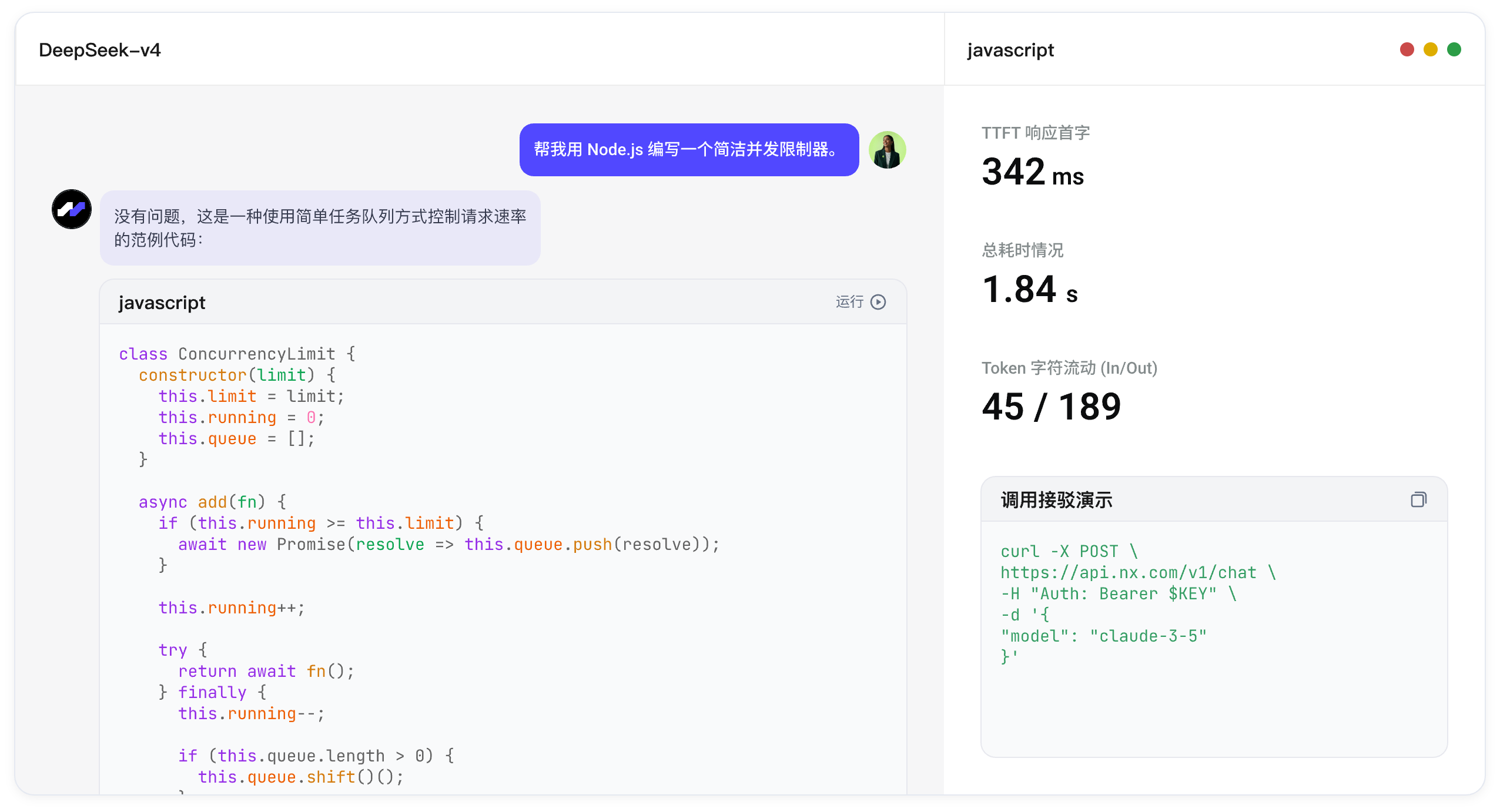Viewport: 1500px width, 812px height.
Task: Click the DeepSeek-v4 title
Action: (x=100, y=50)
